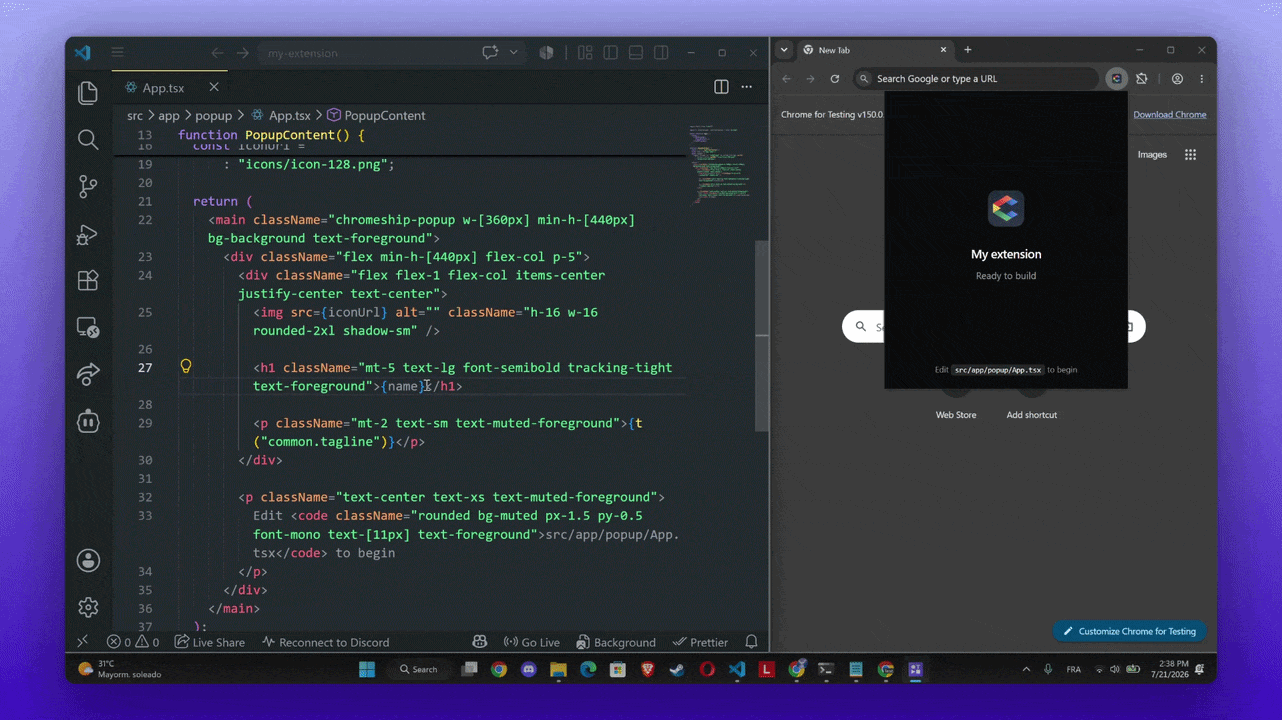The width and height of the screenshot is (1282, 720).
Task: Open VS Code hamburger application menu
Action: click(x=117, y=53)
